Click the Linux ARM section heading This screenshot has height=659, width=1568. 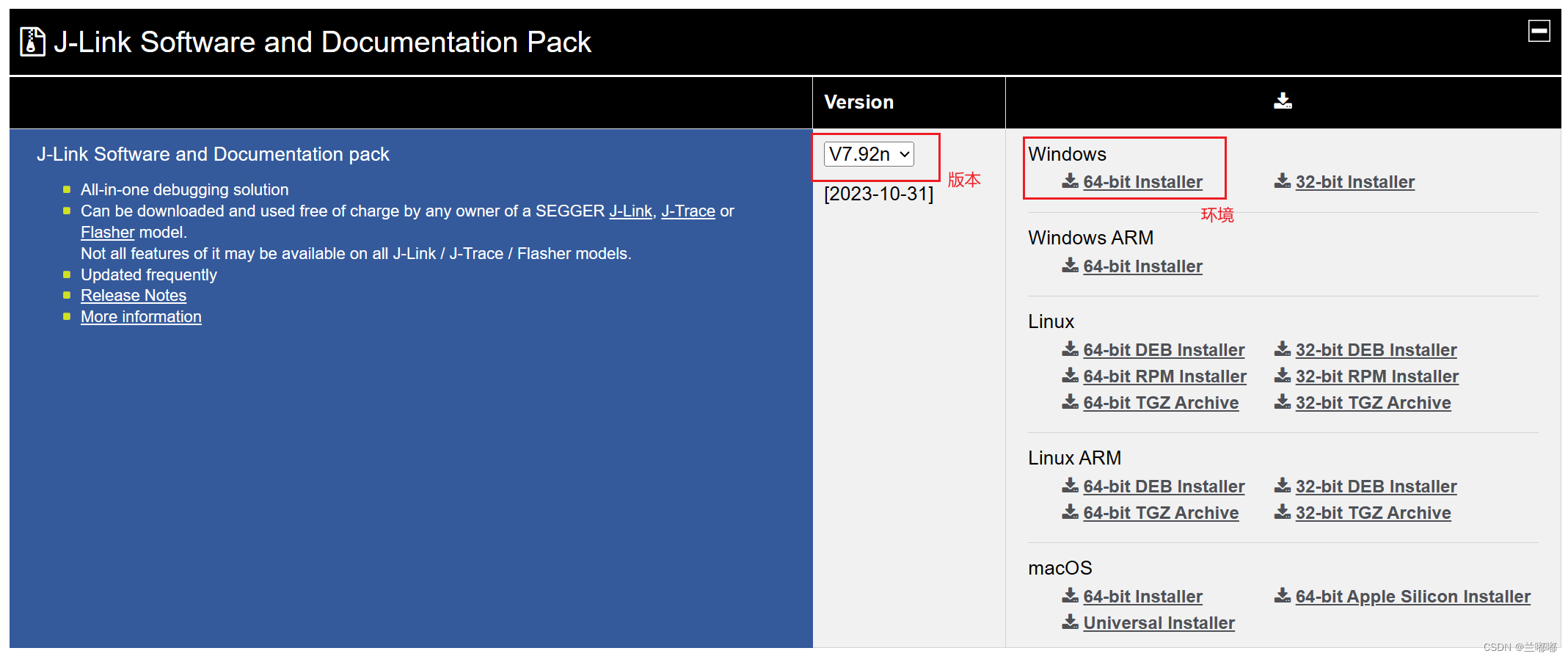pos(1074,458)
